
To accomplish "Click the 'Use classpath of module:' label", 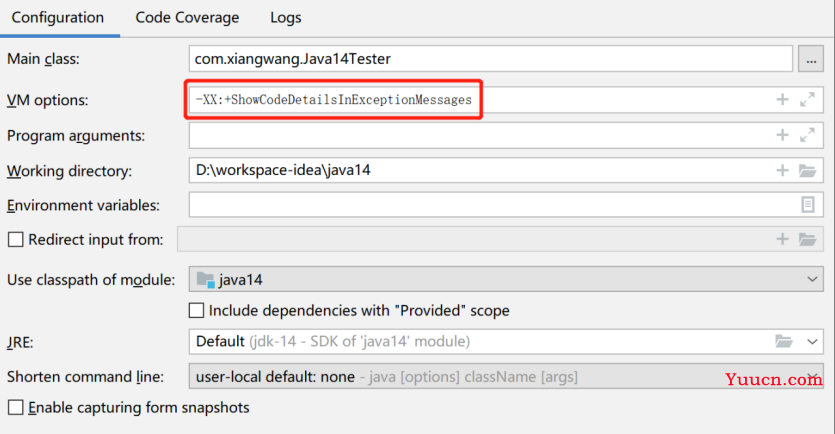I will click(91, 280).
